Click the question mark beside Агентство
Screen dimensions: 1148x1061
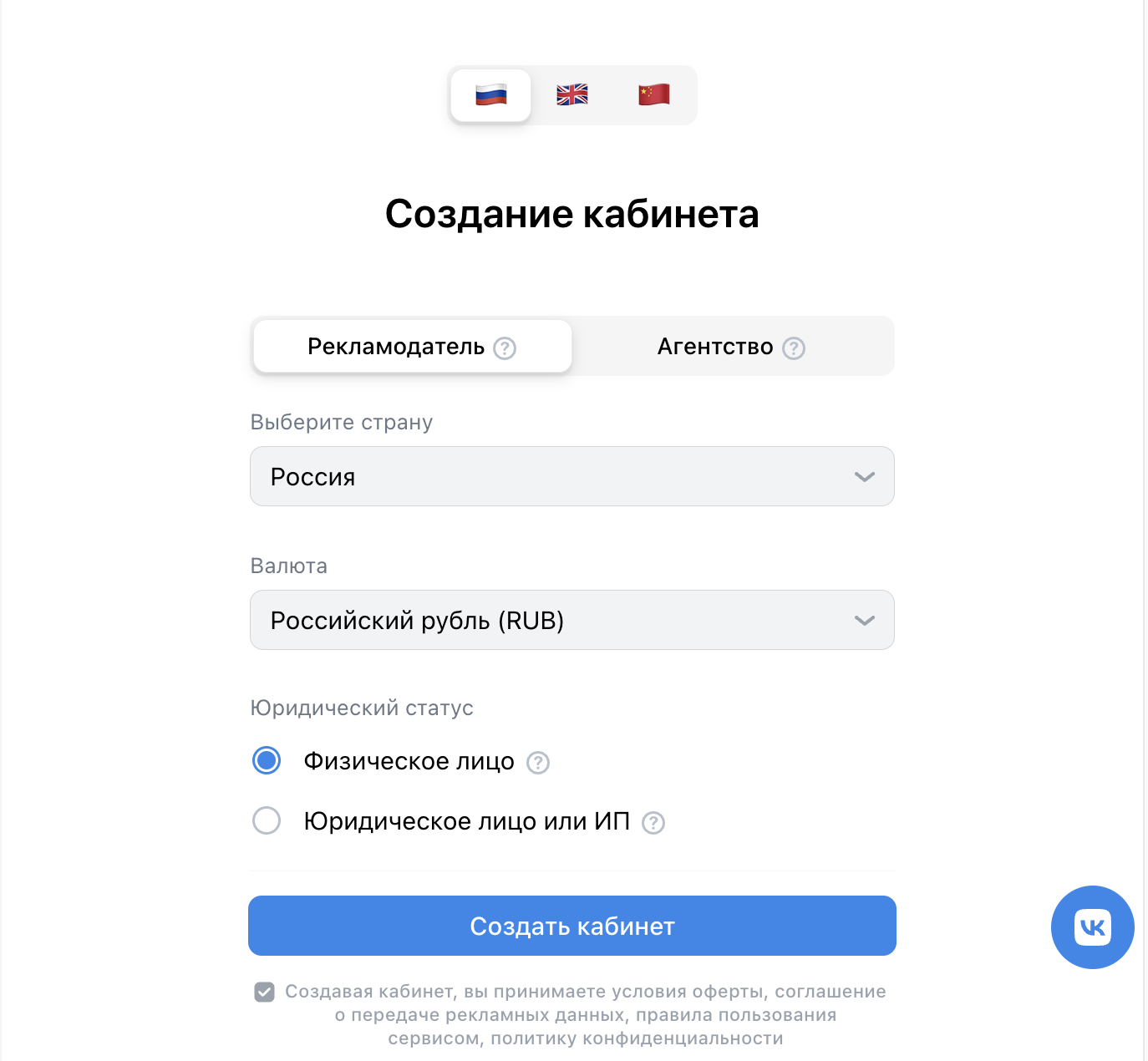794,348
